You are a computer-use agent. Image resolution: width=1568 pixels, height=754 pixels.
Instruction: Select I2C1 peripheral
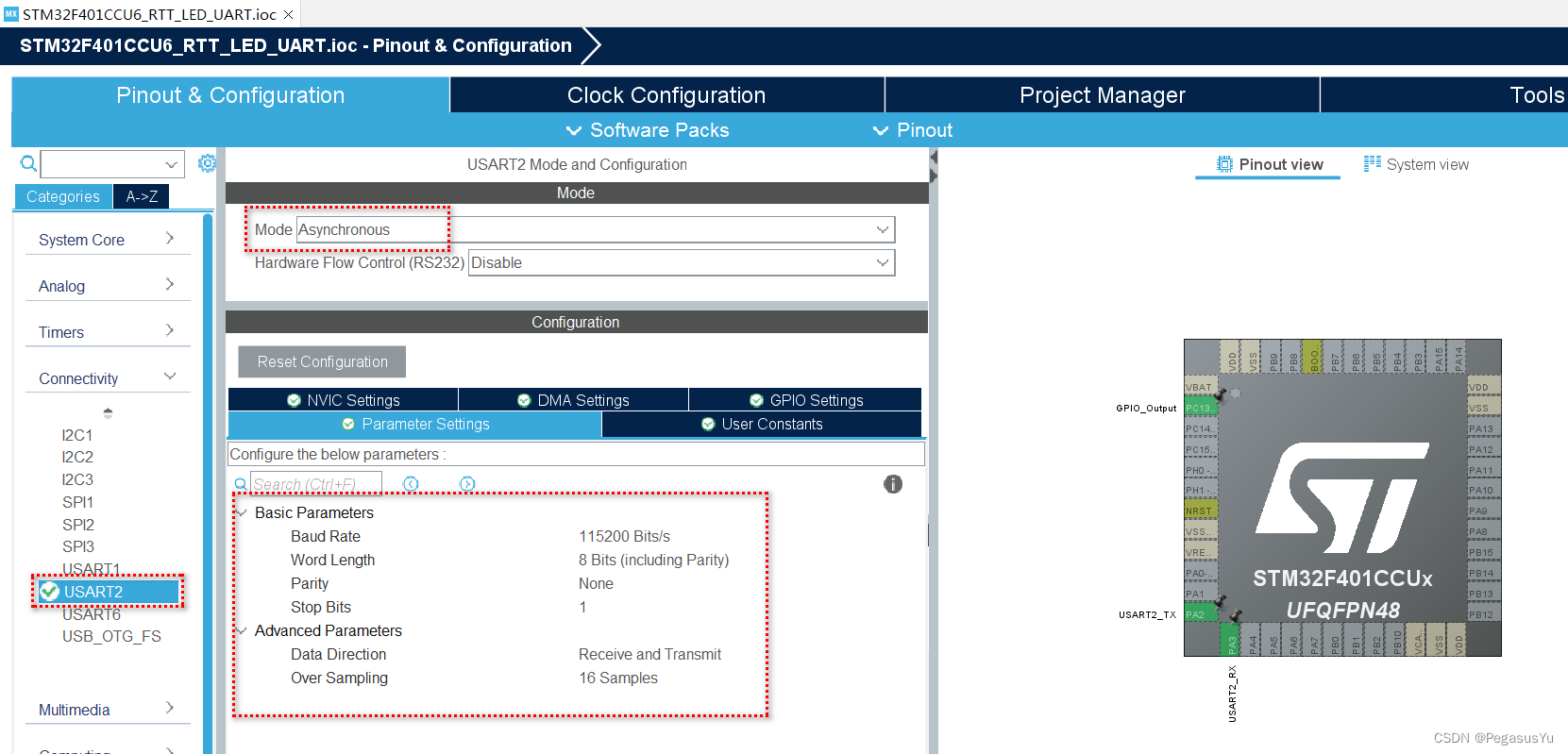(77, 435)
